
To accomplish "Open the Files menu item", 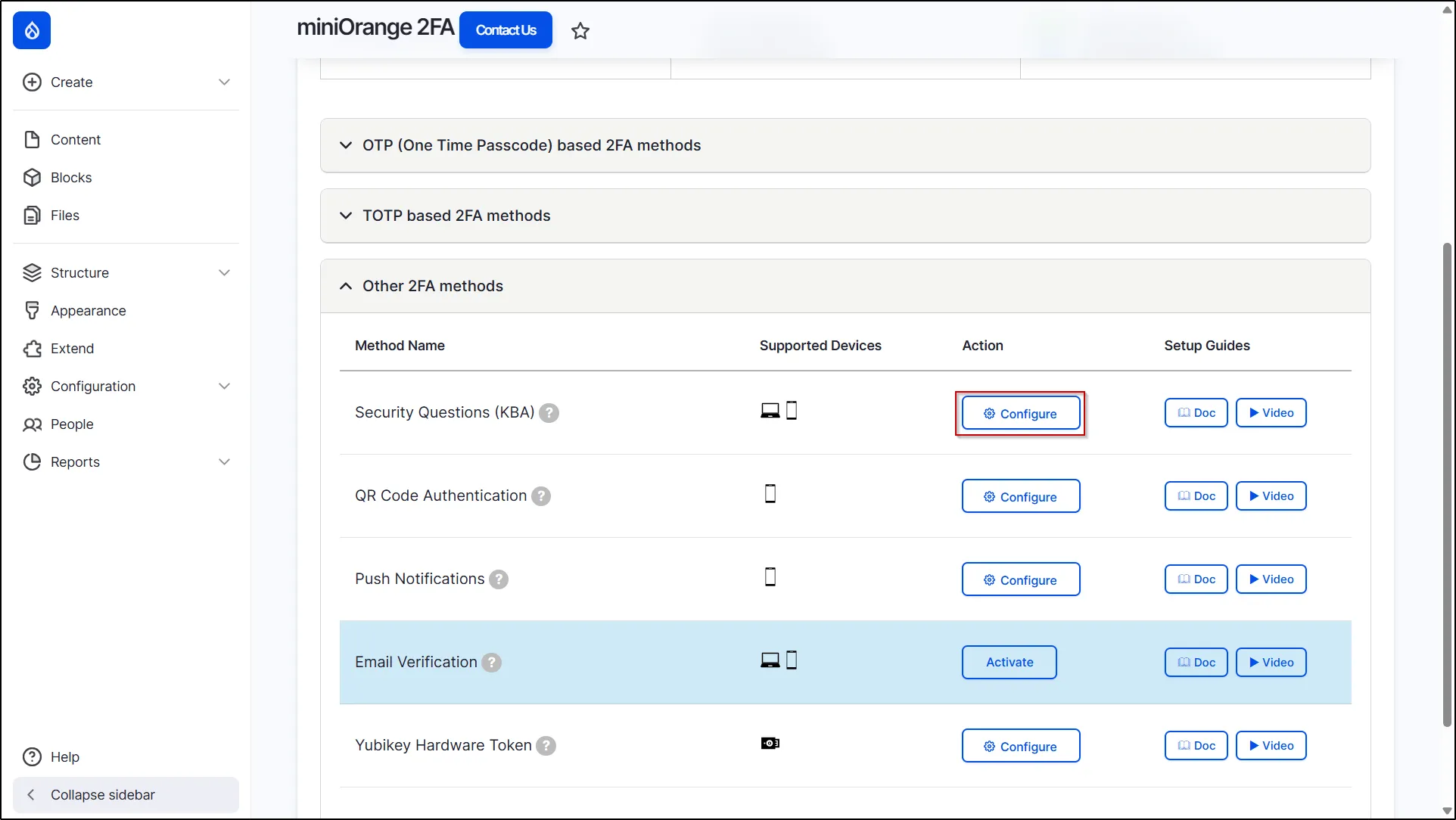I will [65, 215].
